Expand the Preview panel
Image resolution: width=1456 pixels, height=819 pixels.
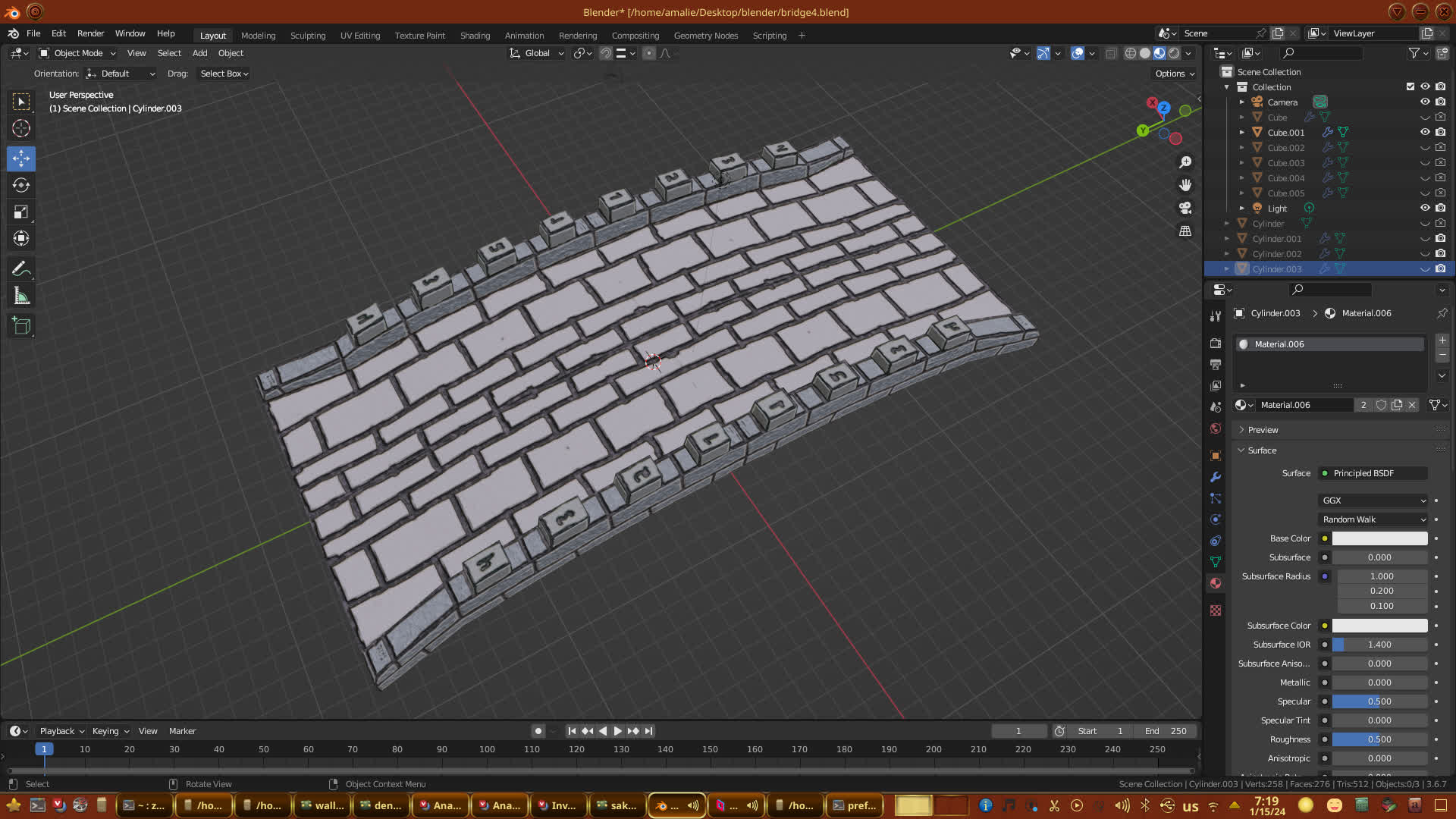click(x=1263, y=430)
